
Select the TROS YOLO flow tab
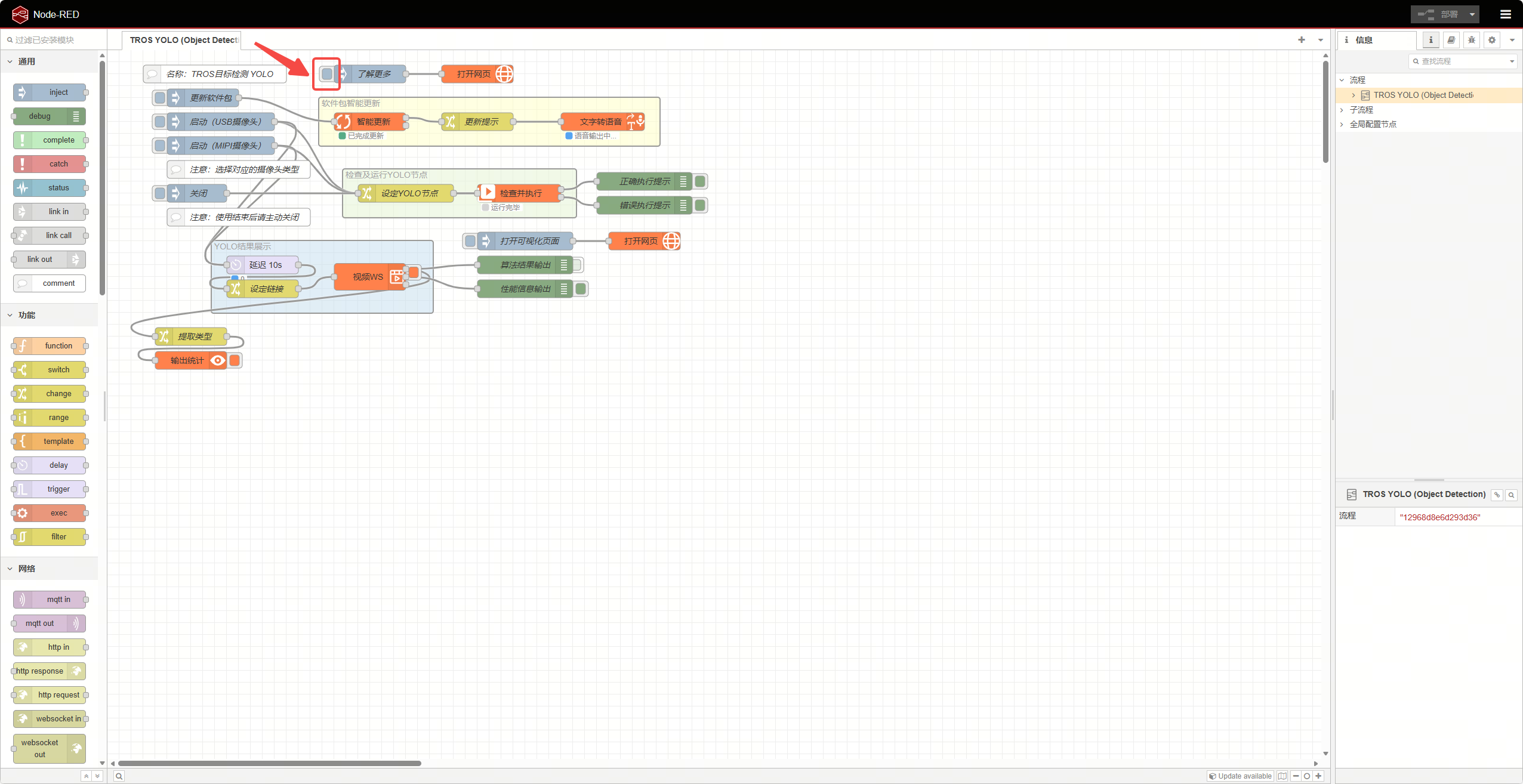(x=183, y=40)
